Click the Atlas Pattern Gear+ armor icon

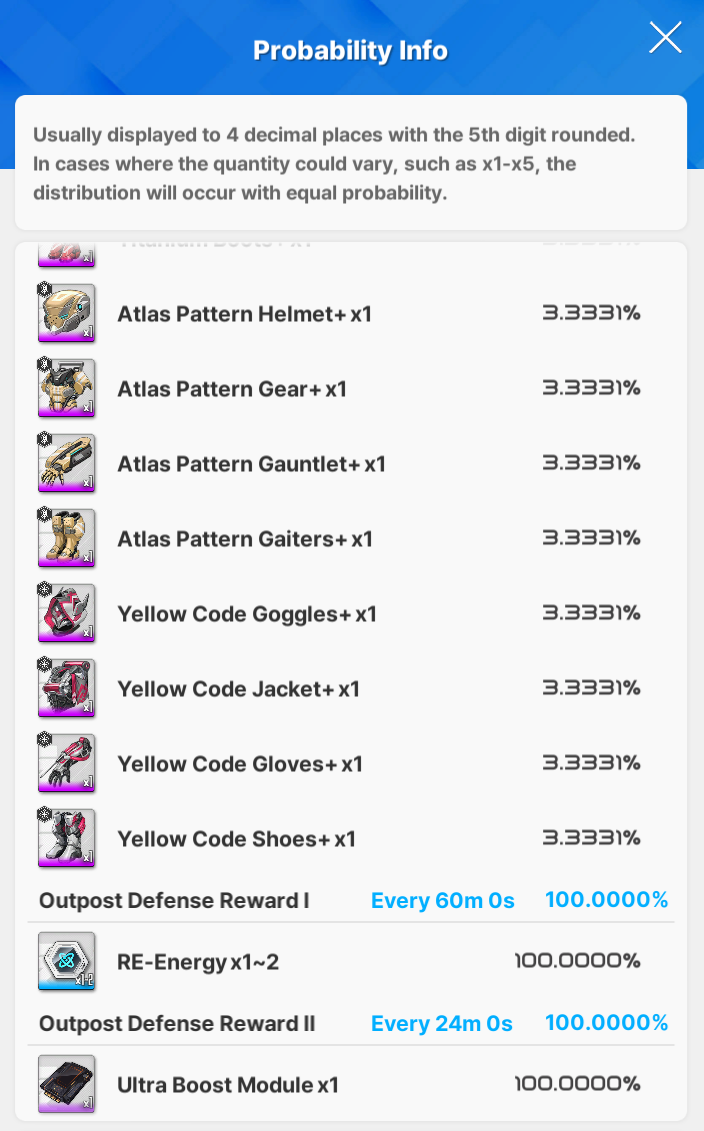coord(67,388)
